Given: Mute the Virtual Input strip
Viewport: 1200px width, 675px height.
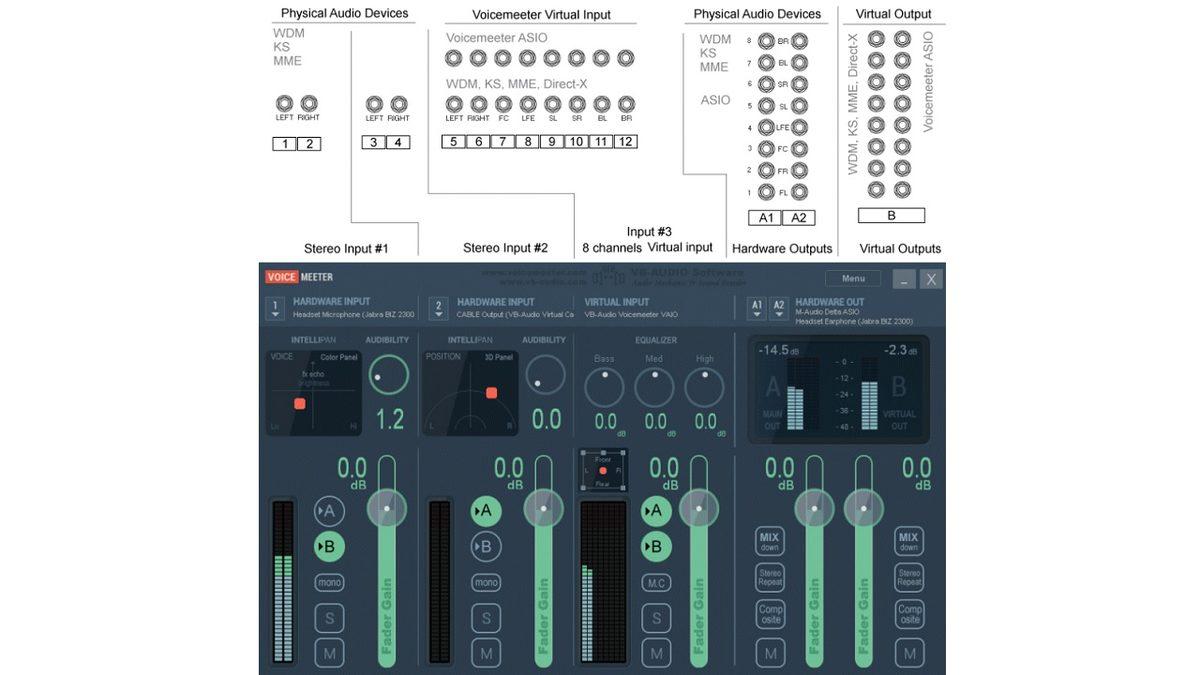Looking at the screenshot, I should [x=655, y=654].
